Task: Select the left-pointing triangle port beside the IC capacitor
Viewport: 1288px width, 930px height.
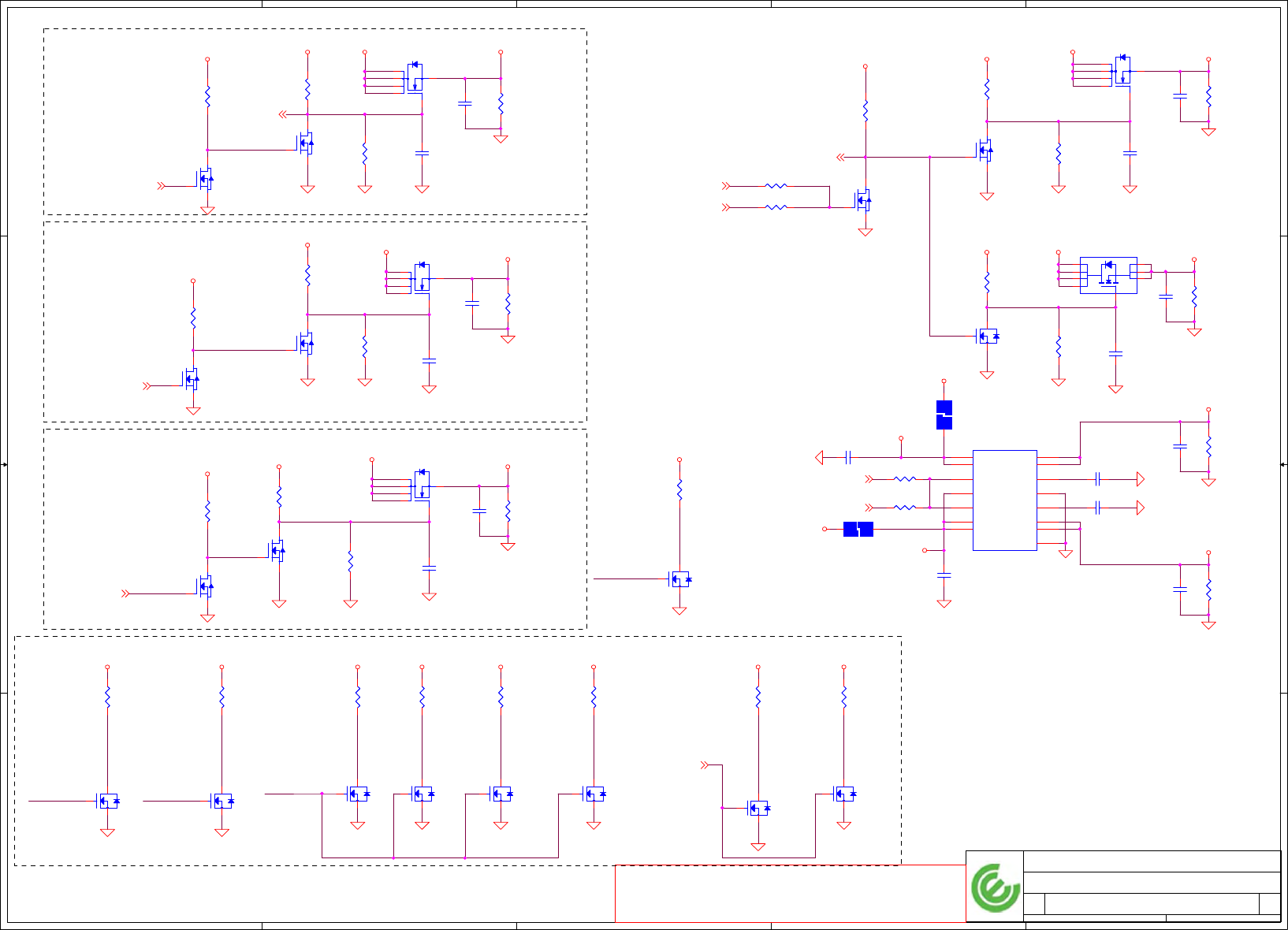Action: [x=819, y=457]
